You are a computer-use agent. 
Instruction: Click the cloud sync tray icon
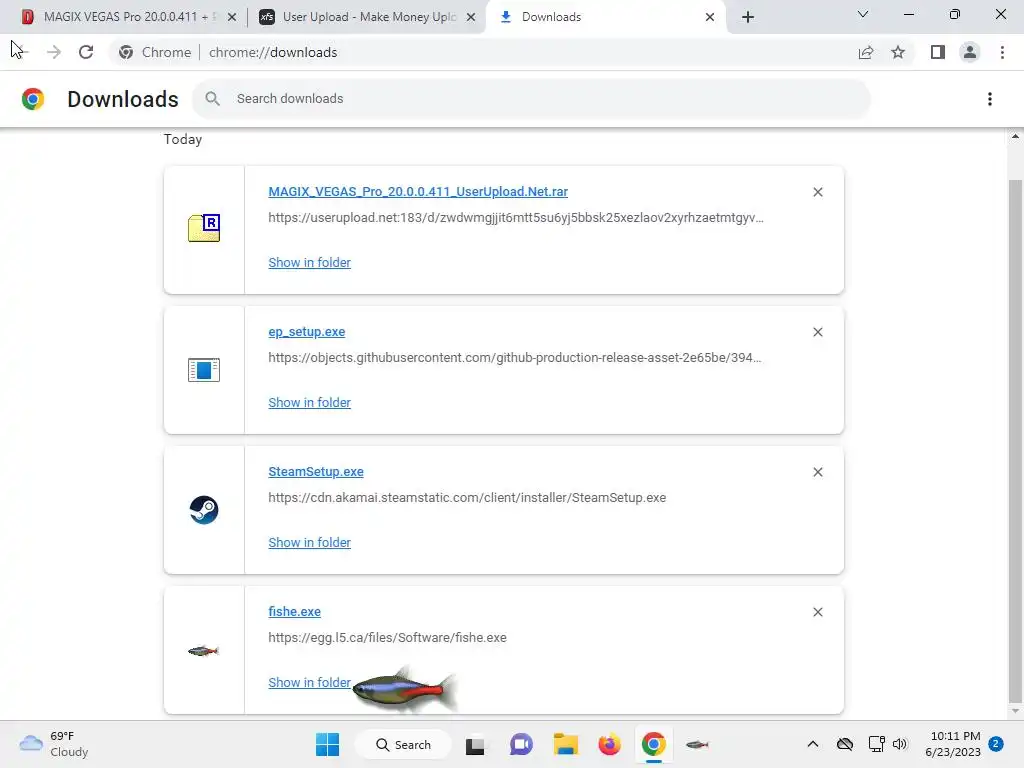pyautogui.click(x=844, y=744)
